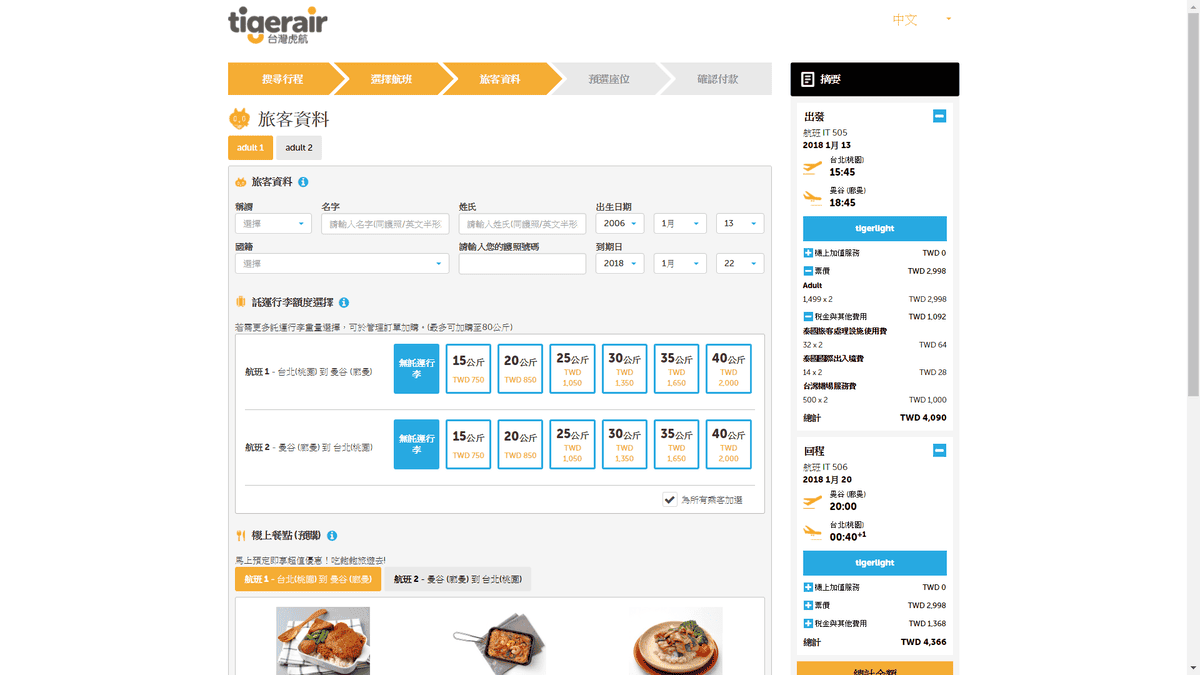
Task: Click info icon beside 機上餐點 heading
Action: 332,536
